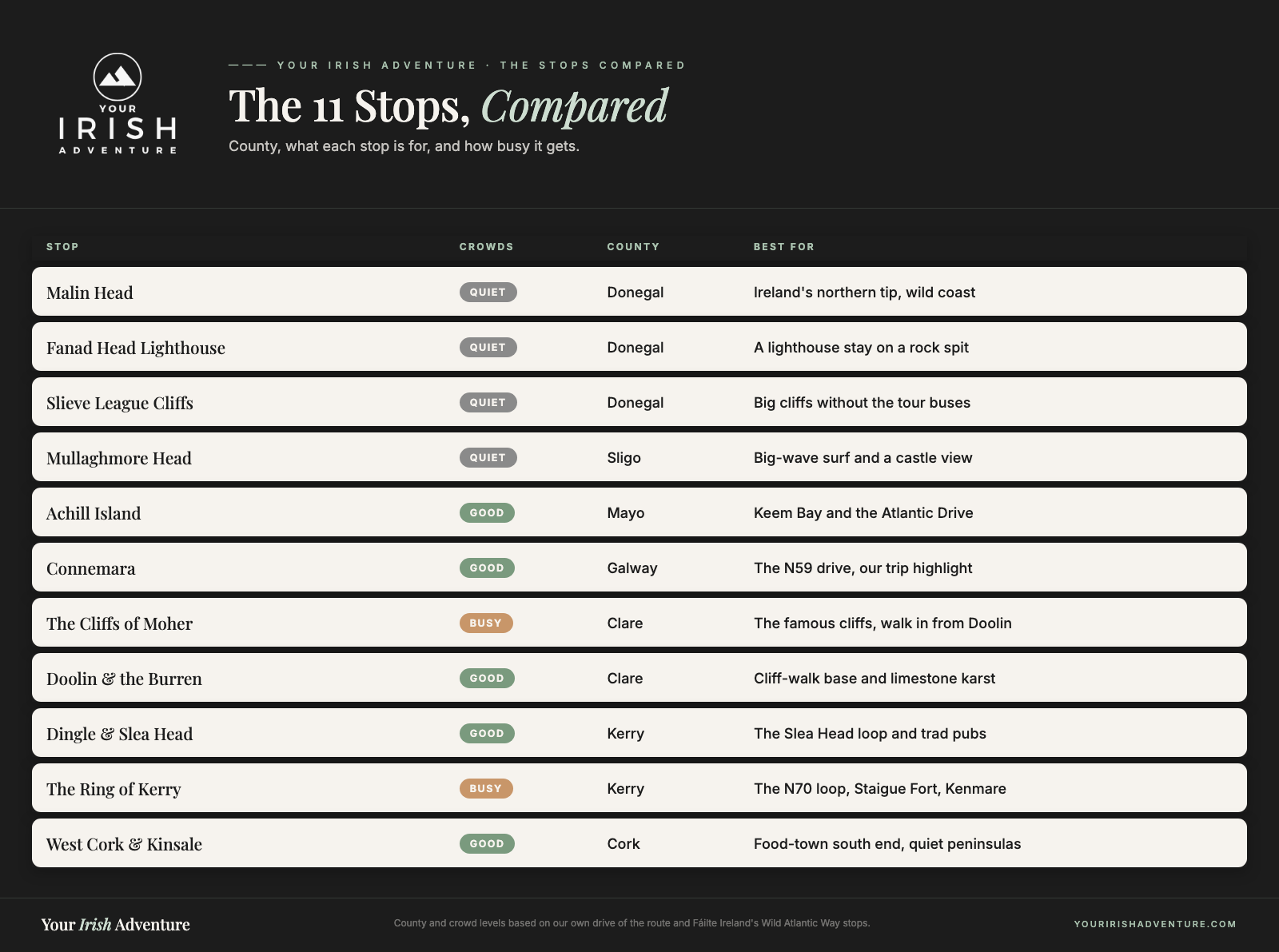Click the mountain logo icon
The image size is (1279, 952).
pyautogui.click(x=118, y=77)
